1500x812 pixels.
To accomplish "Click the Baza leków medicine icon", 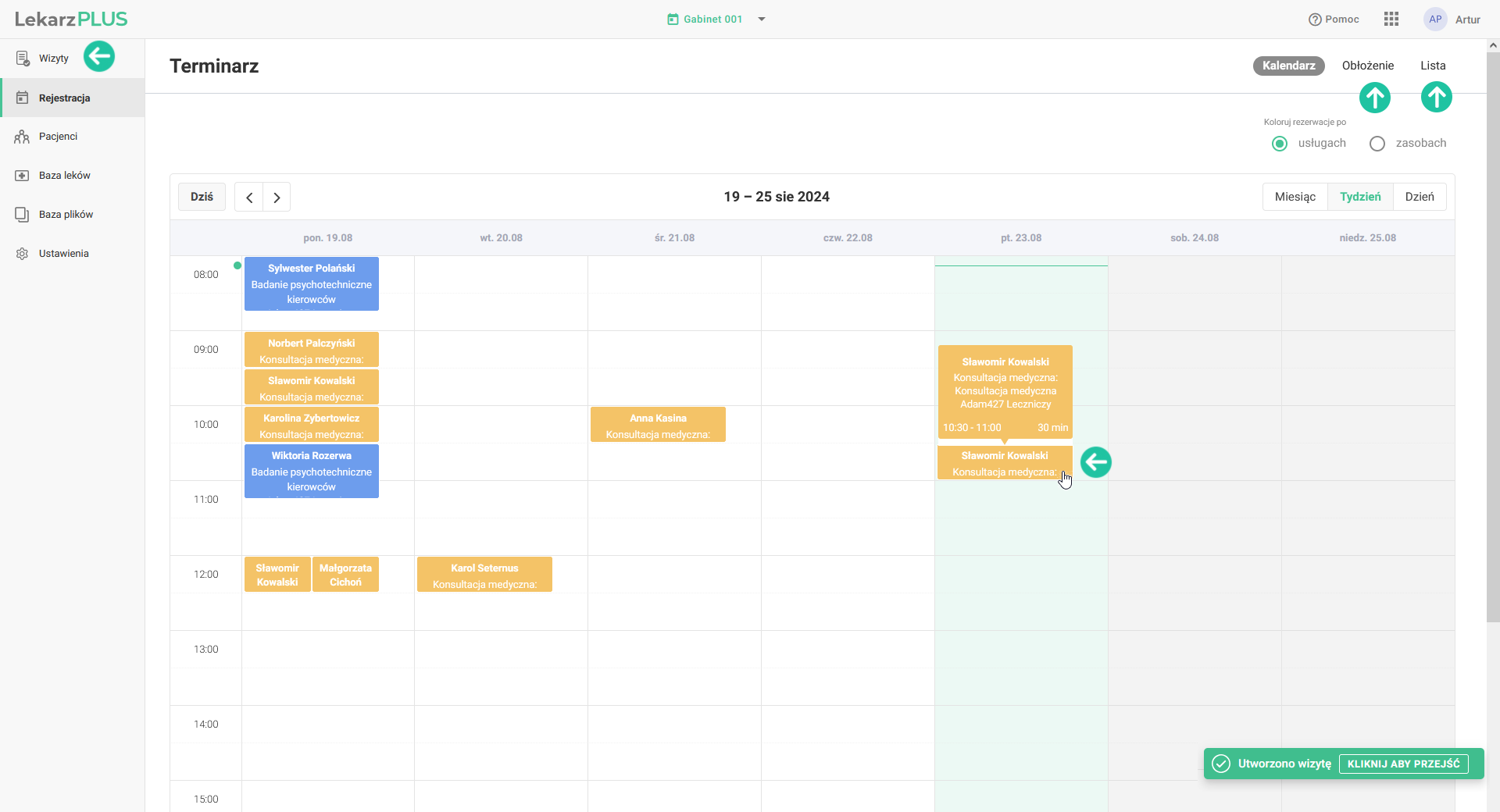I will click(x=22, y=176).
